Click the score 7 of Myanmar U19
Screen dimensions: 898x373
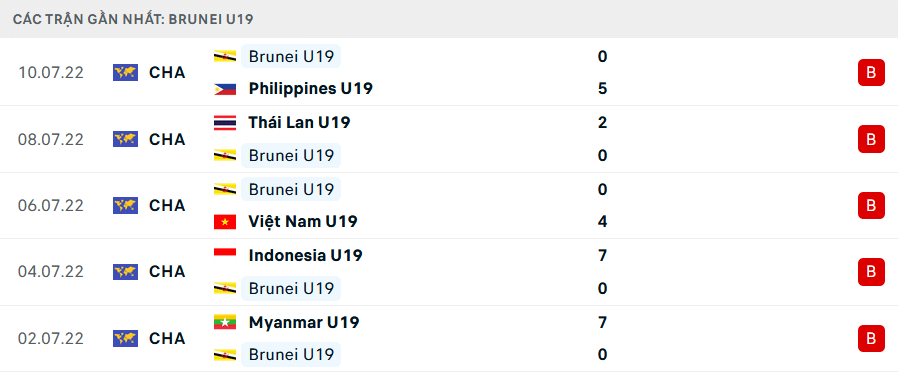click(x=602, y=323)
